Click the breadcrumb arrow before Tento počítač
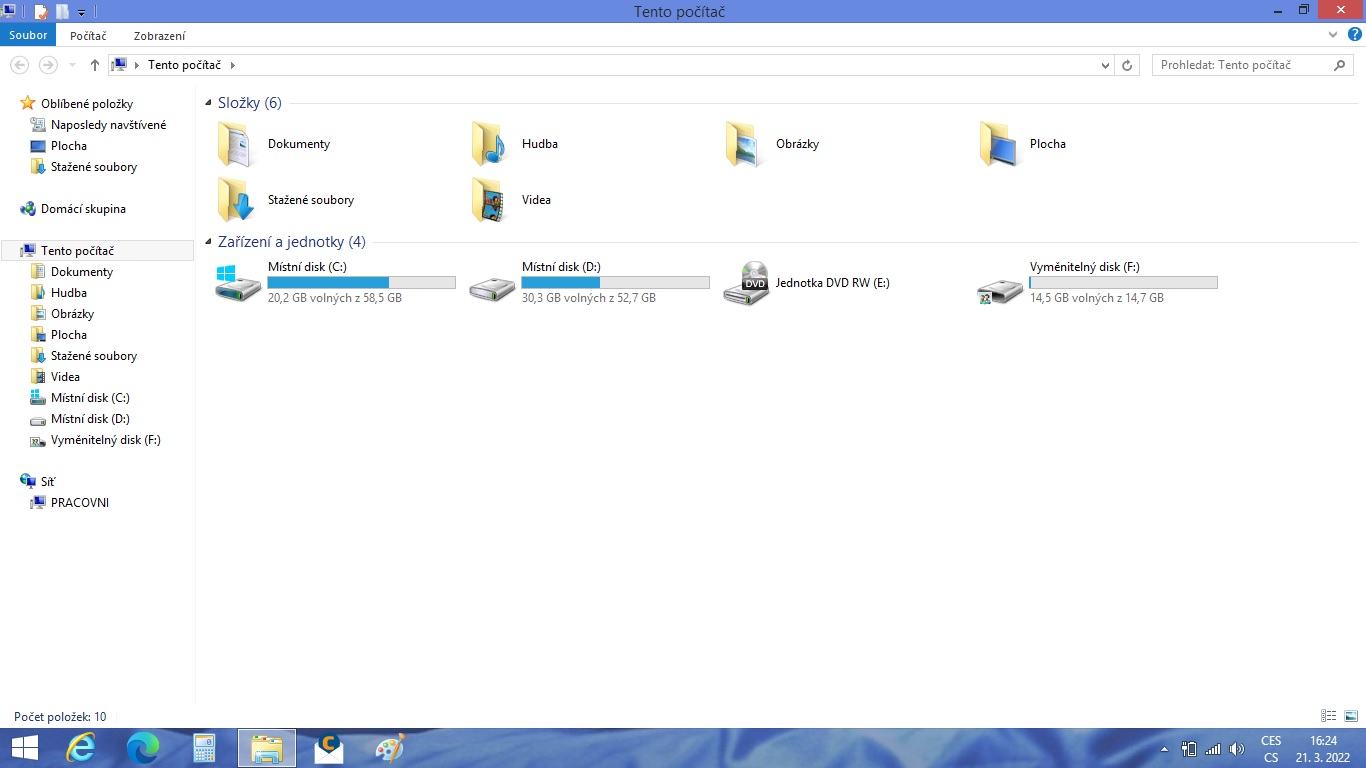This screenshot has width=1366, height=768. 137,65
